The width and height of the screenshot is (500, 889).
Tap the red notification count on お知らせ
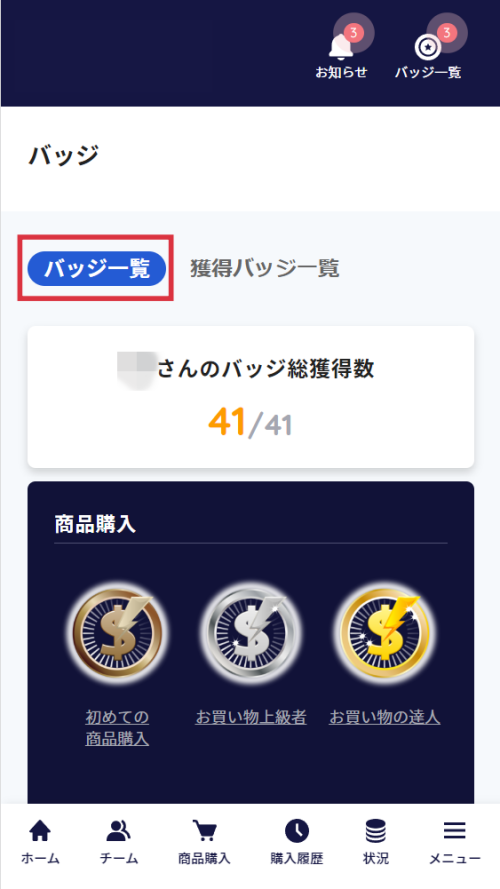tap(353, 33)
